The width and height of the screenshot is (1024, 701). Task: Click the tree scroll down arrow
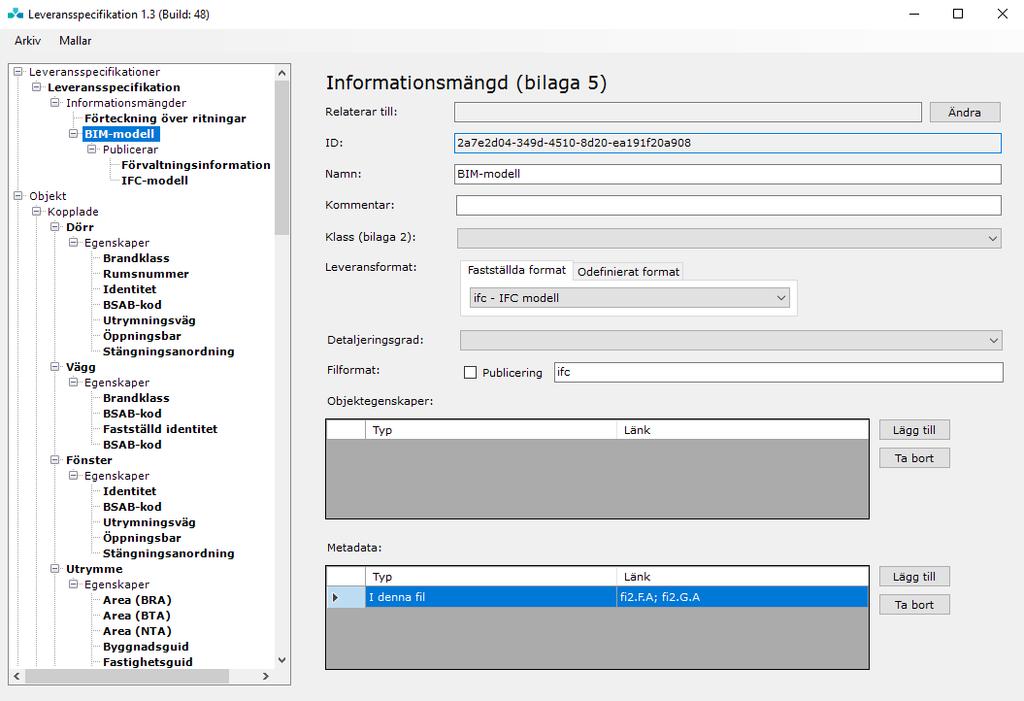(x=282, y=660)
